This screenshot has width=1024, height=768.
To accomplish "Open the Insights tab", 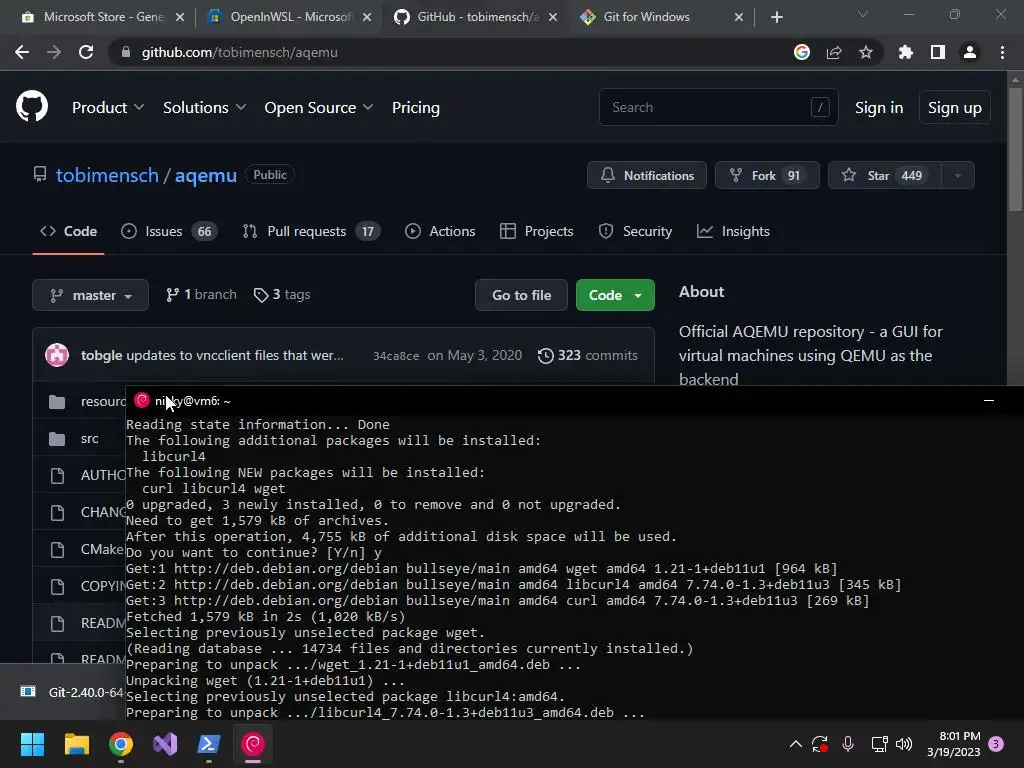I will tap(733, 231).
